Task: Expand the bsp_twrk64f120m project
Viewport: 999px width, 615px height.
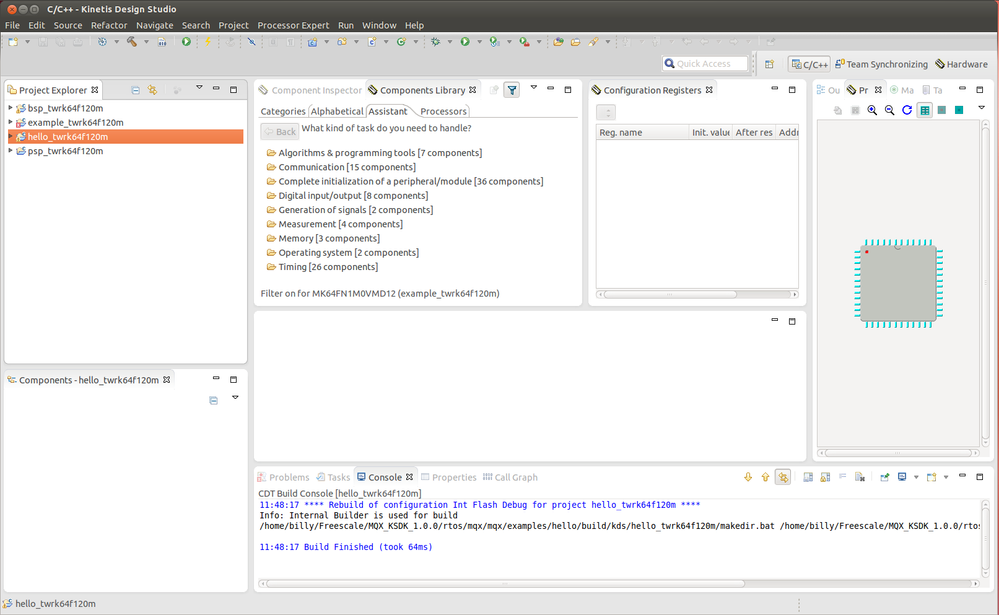Action: coord(10,108)
